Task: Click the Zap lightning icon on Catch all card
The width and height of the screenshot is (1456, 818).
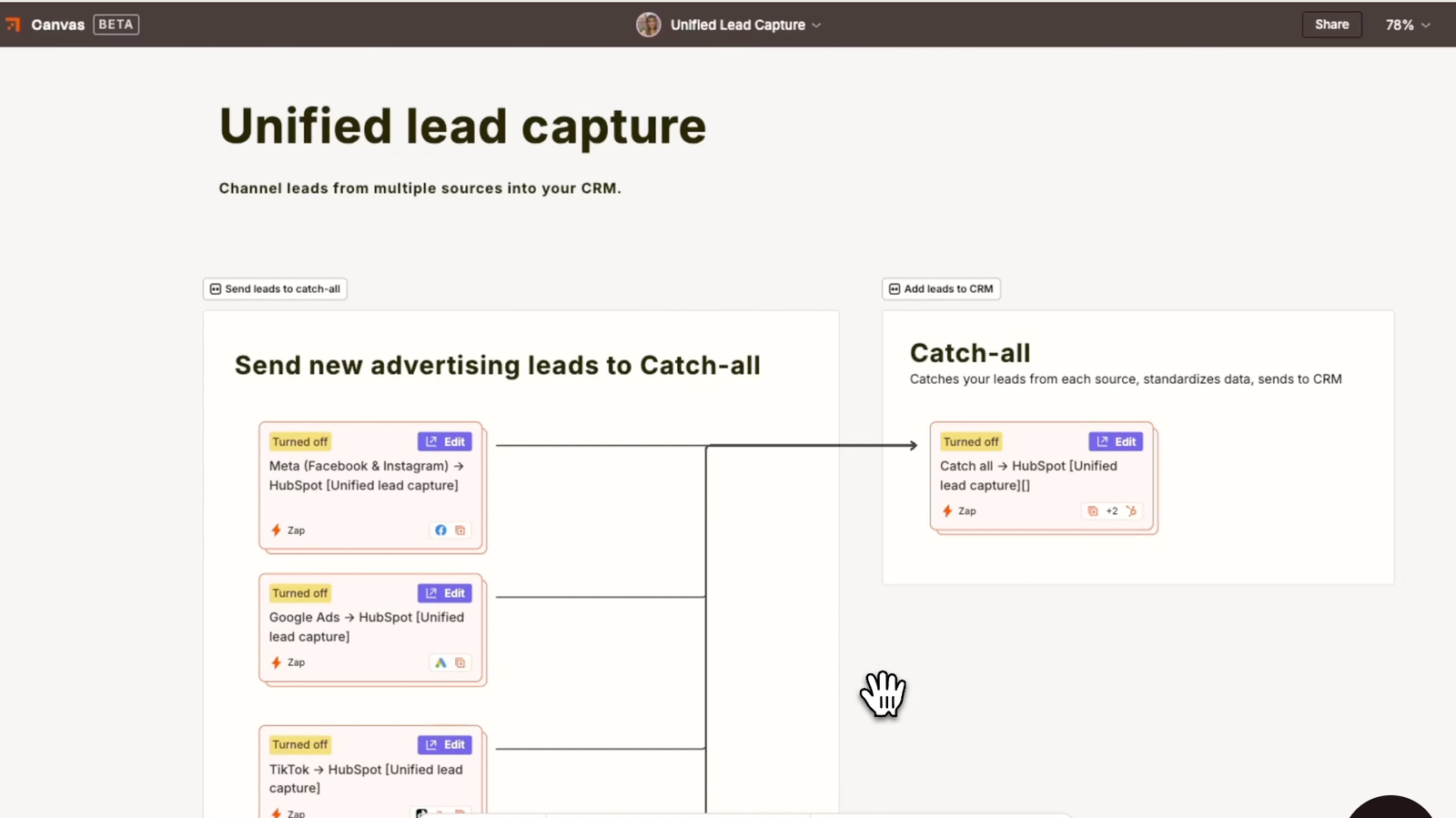Action: 947,511
